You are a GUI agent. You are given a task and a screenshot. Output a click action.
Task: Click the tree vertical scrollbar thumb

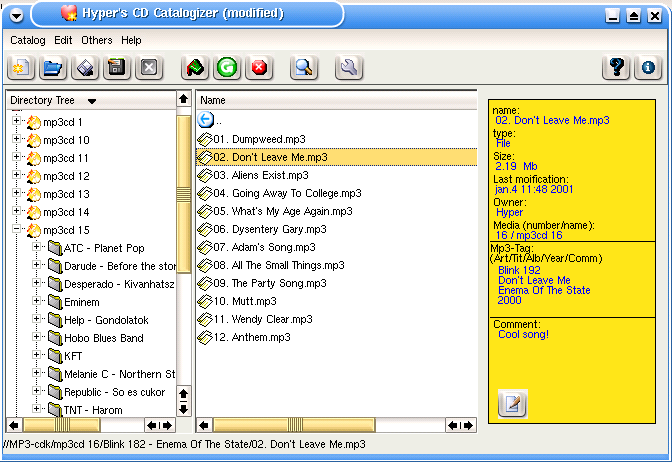click(183, 194)
